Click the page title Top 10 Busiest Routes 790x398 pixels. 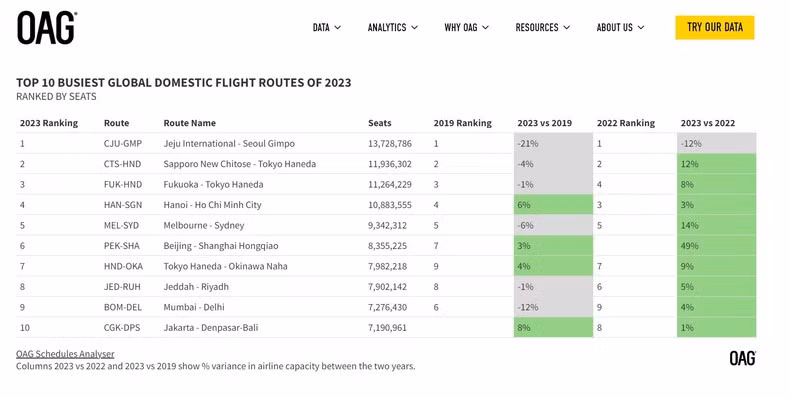click(x=183, y=83)
